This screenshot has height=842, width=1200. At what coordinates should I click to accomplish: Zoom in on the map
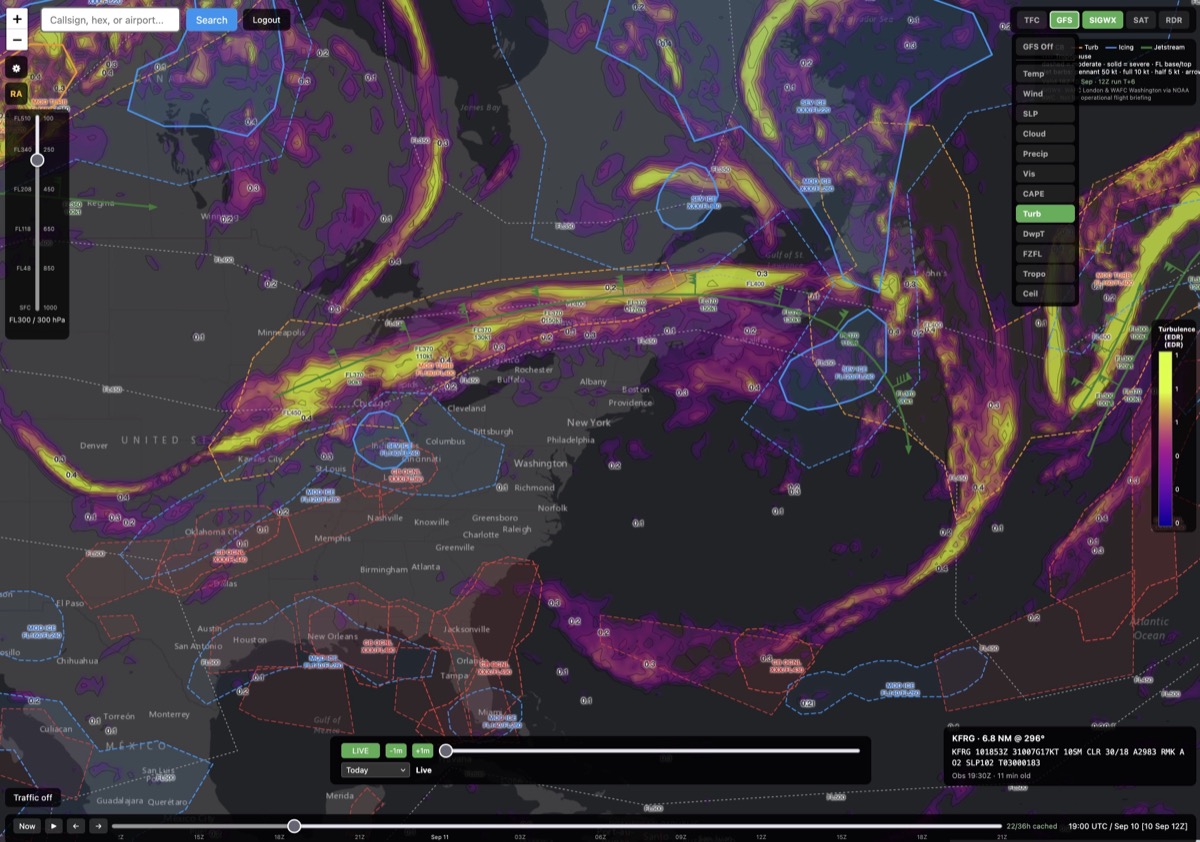16,19
